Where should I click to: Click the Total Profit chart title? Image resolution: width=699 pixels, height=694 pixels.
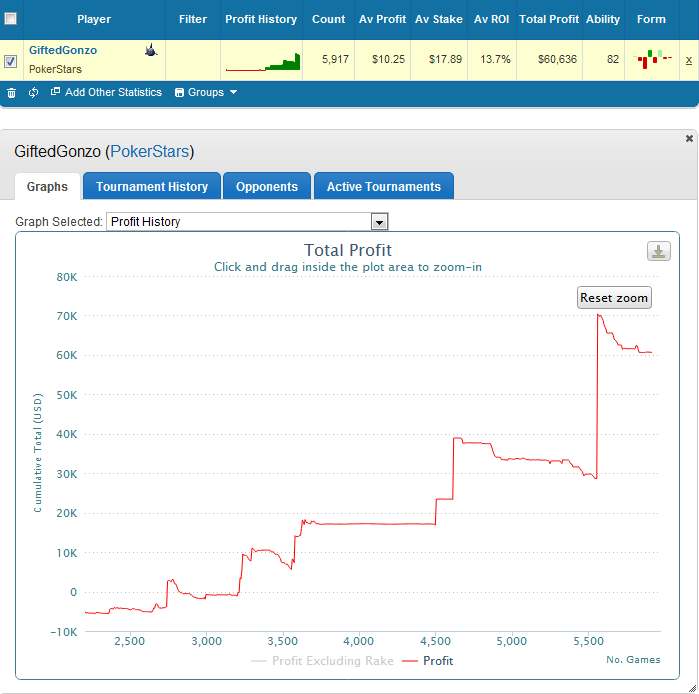coord(348,250)
